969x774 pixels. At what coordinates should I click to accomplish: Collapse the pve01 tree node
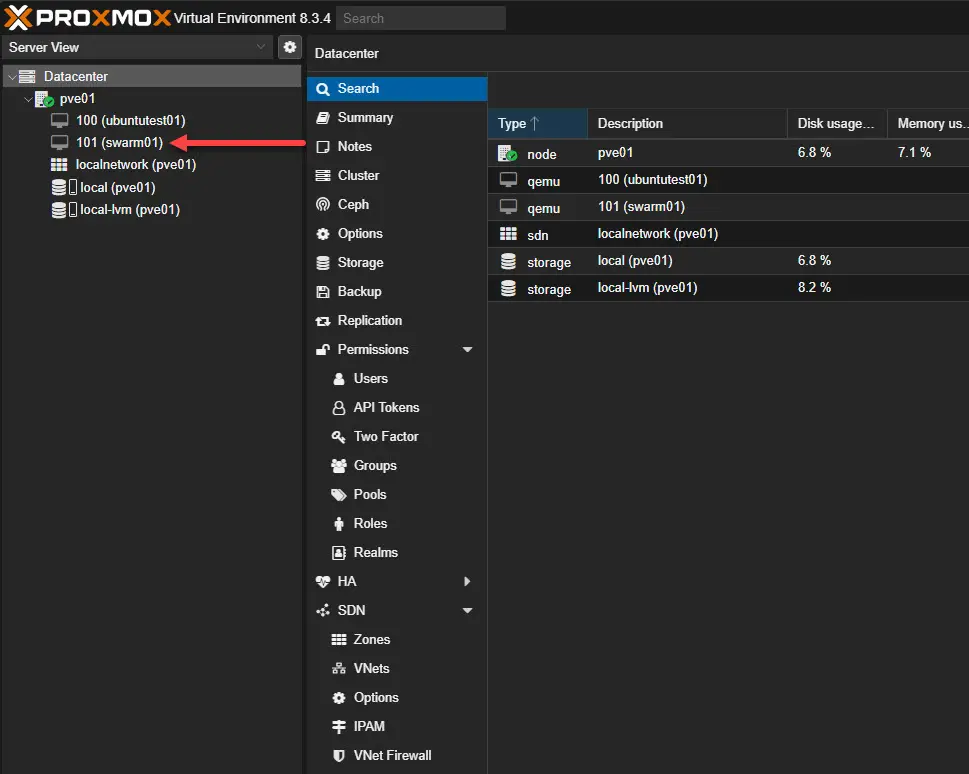(x=28, y=99)
